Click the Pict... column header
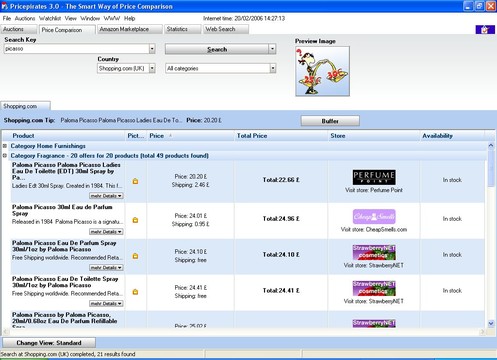 tap(136, 136)
